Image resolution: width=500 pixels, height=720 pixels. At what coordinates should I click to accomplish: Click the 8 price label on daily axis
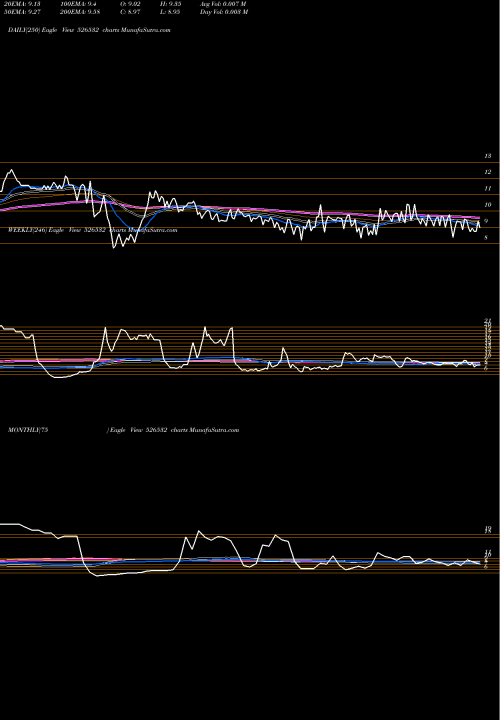[x=486, y=238]
